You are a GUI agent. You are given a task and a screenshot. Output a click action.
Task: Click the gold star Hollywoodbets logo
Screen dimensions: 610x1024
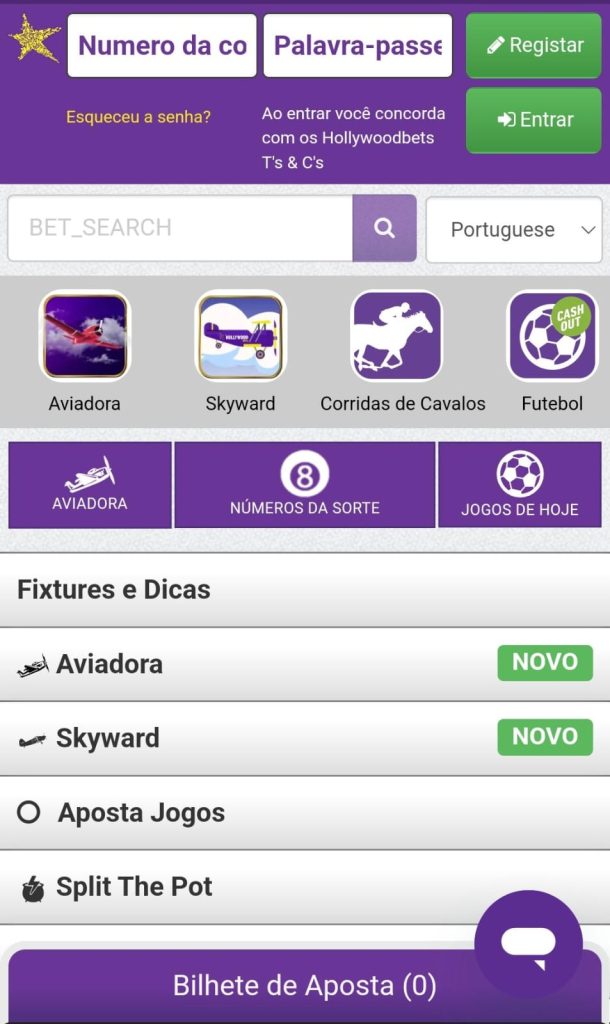click(x=34, y=38)
